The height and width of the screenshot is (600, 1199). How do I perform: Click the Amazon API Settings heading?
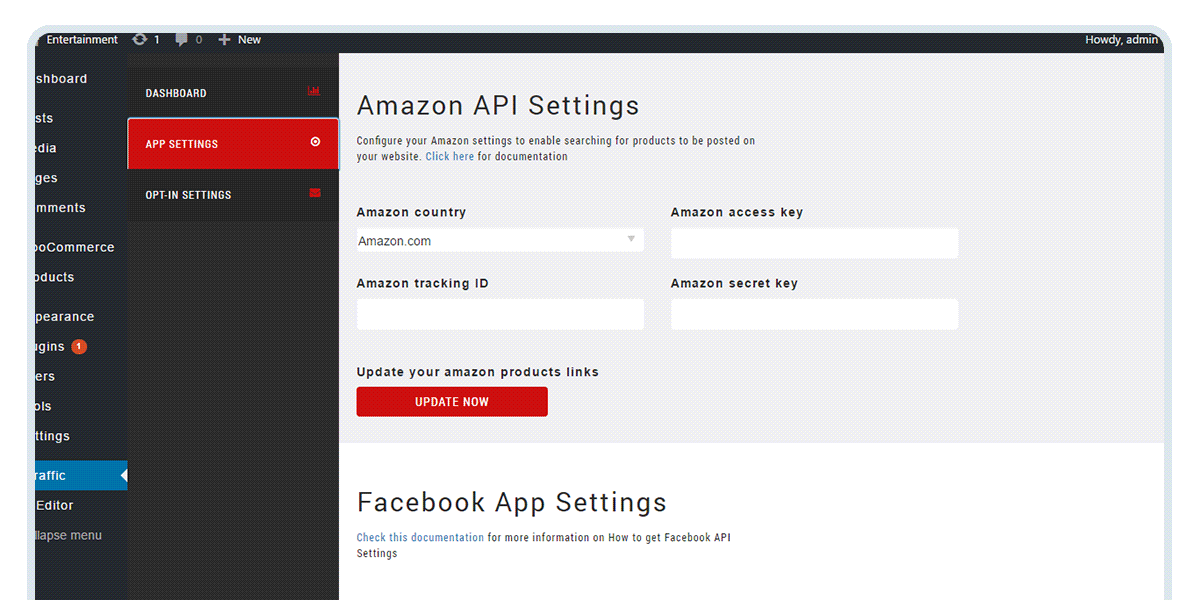[498, 105]
